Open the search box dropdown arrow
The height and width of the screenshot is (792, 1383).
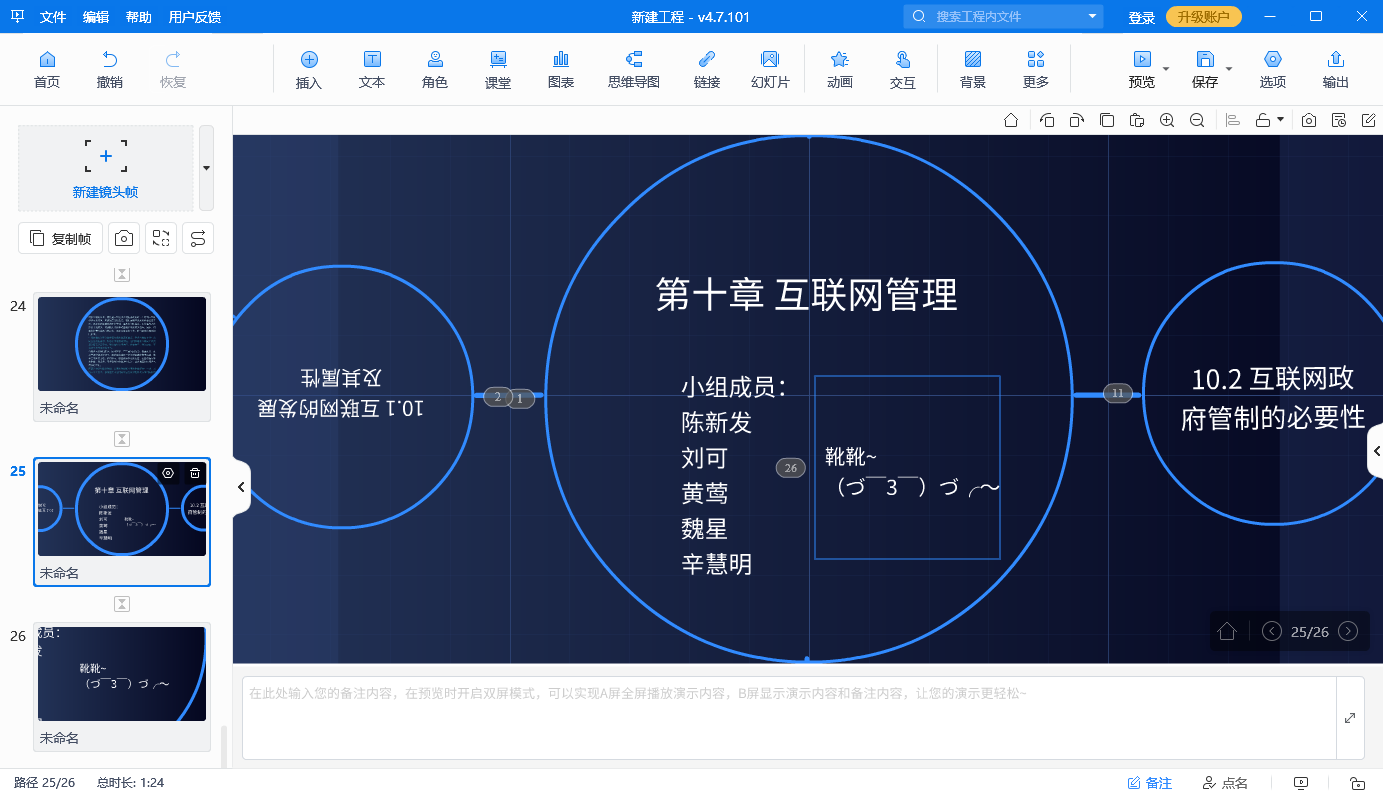(1092, 17)
